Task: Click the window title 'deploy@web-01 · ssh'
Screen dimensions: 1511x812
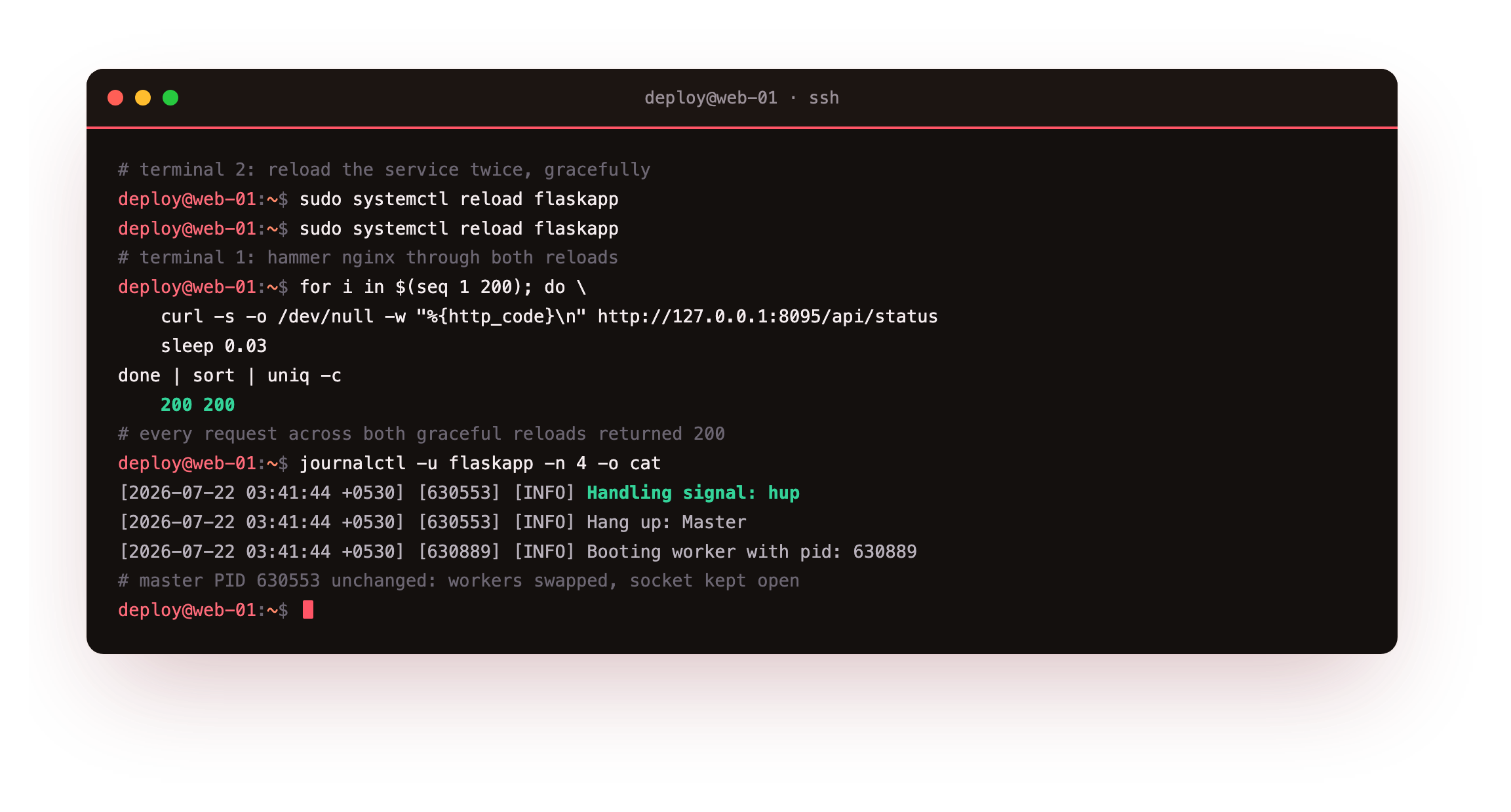Action: [741, 98]
